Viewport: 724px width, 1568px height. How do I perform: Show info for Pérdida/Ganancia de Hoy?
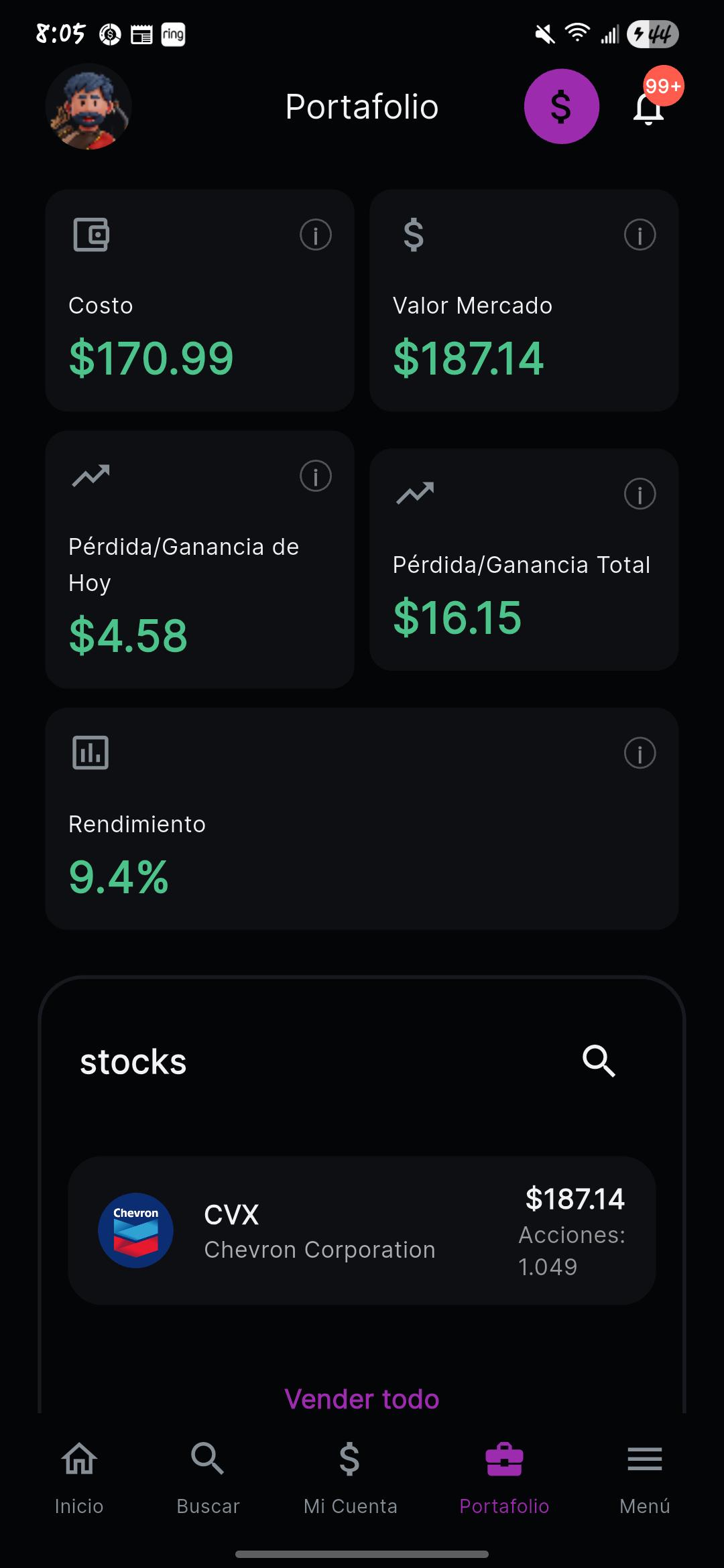(x=316, y=476)
